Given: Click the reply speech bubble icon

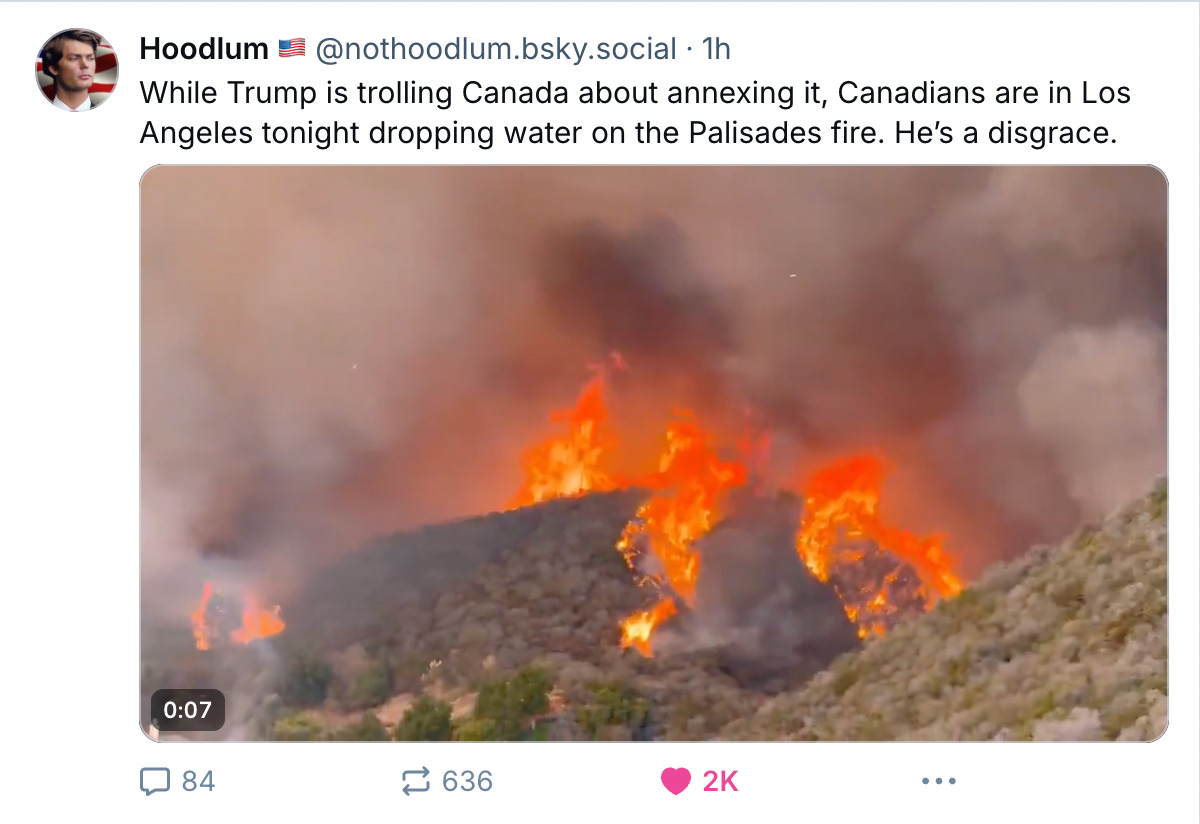Looking at the screenshot, I should click(x=153, y=782).
